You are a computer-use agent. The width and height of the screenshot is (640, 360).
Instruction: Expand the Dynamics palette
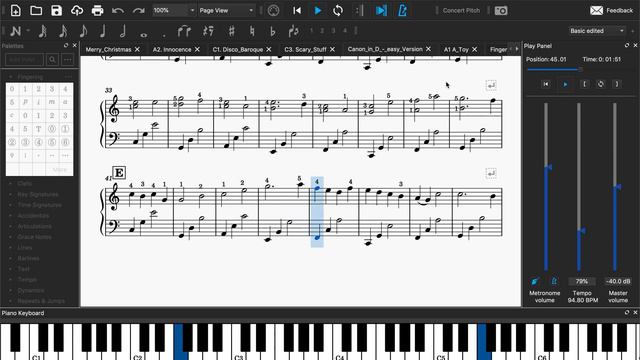[11, 290]
